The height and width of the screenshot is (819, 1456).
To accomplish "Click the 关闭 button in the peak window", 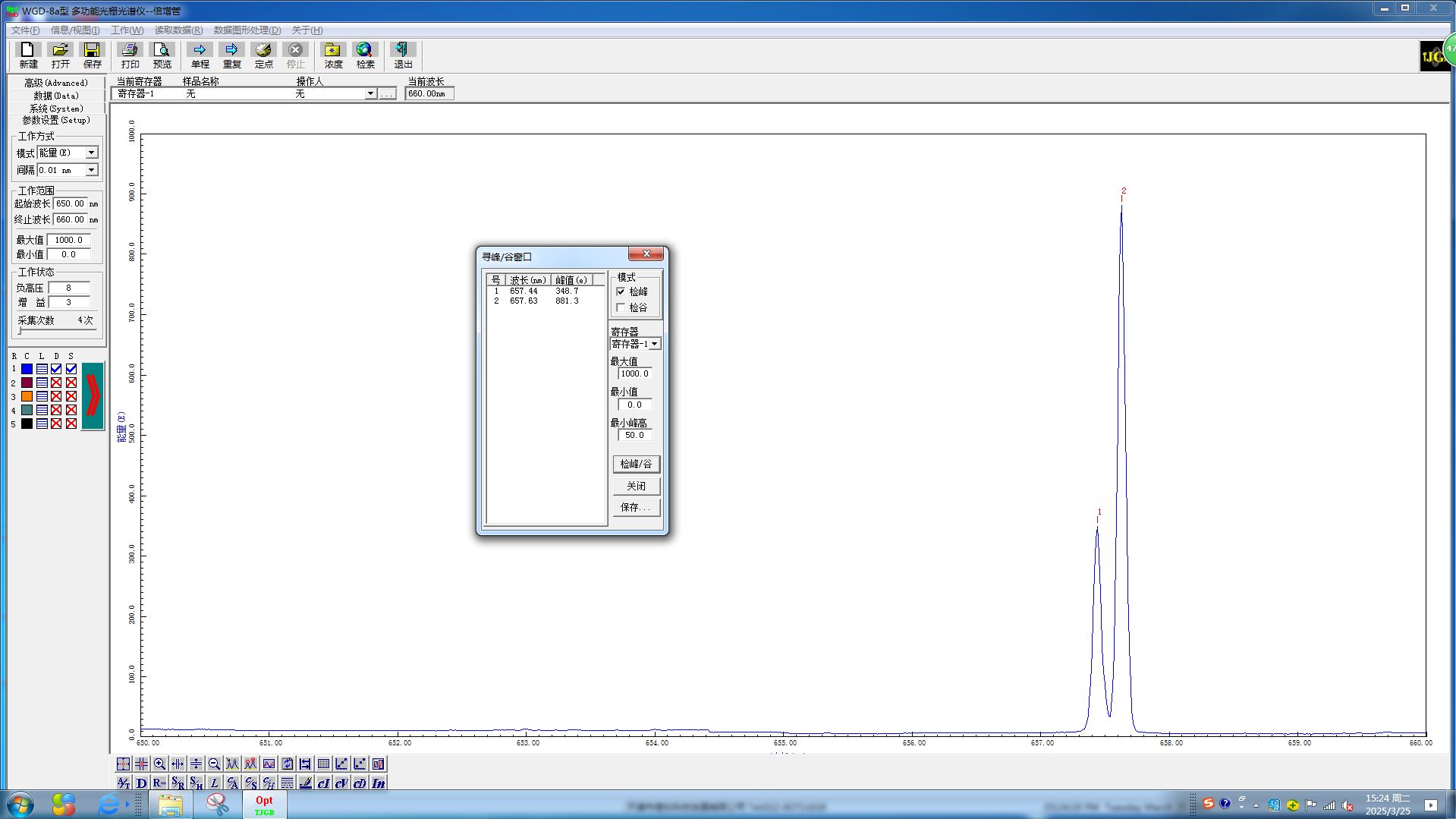I will tap(636, 486).
